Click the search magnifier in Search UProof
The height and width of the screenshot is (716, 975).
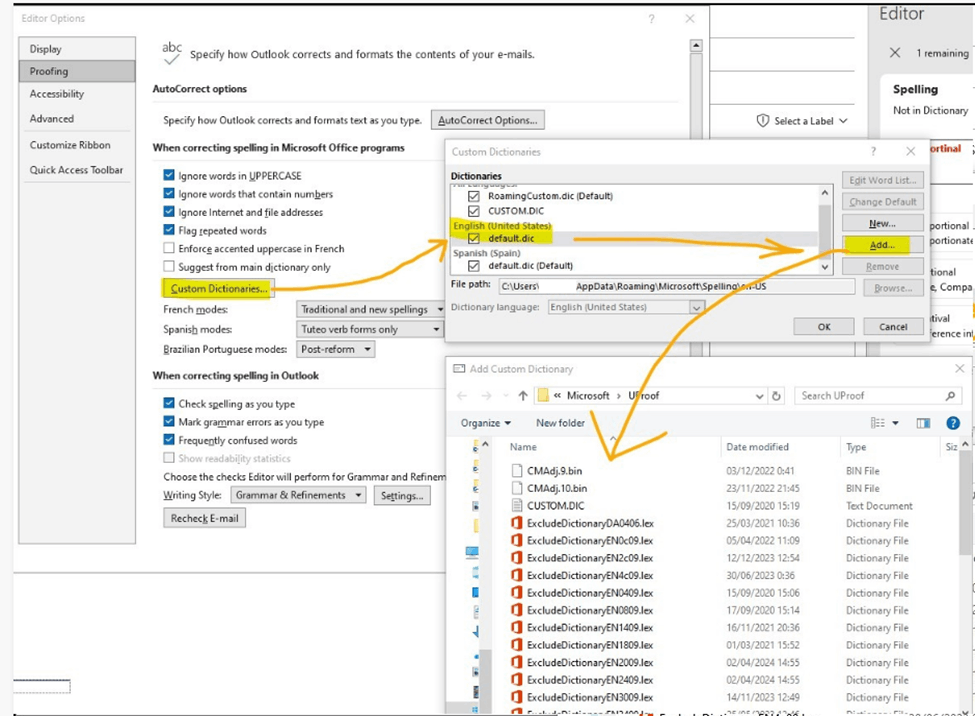pos(950,396)
